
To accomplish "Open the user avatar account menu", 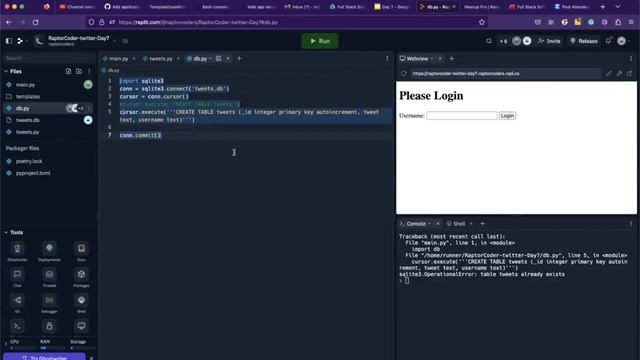I will (x=622, y=41).
